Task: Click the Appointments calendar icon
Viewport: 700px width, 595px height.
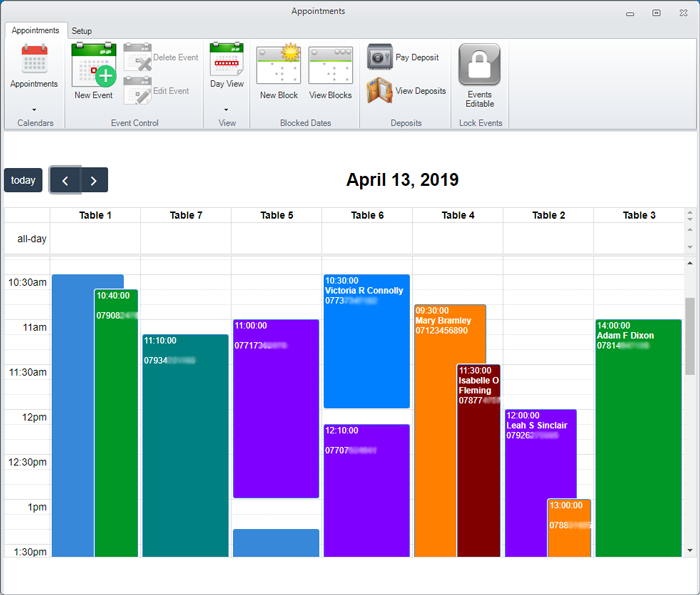Action: [34, 61]
